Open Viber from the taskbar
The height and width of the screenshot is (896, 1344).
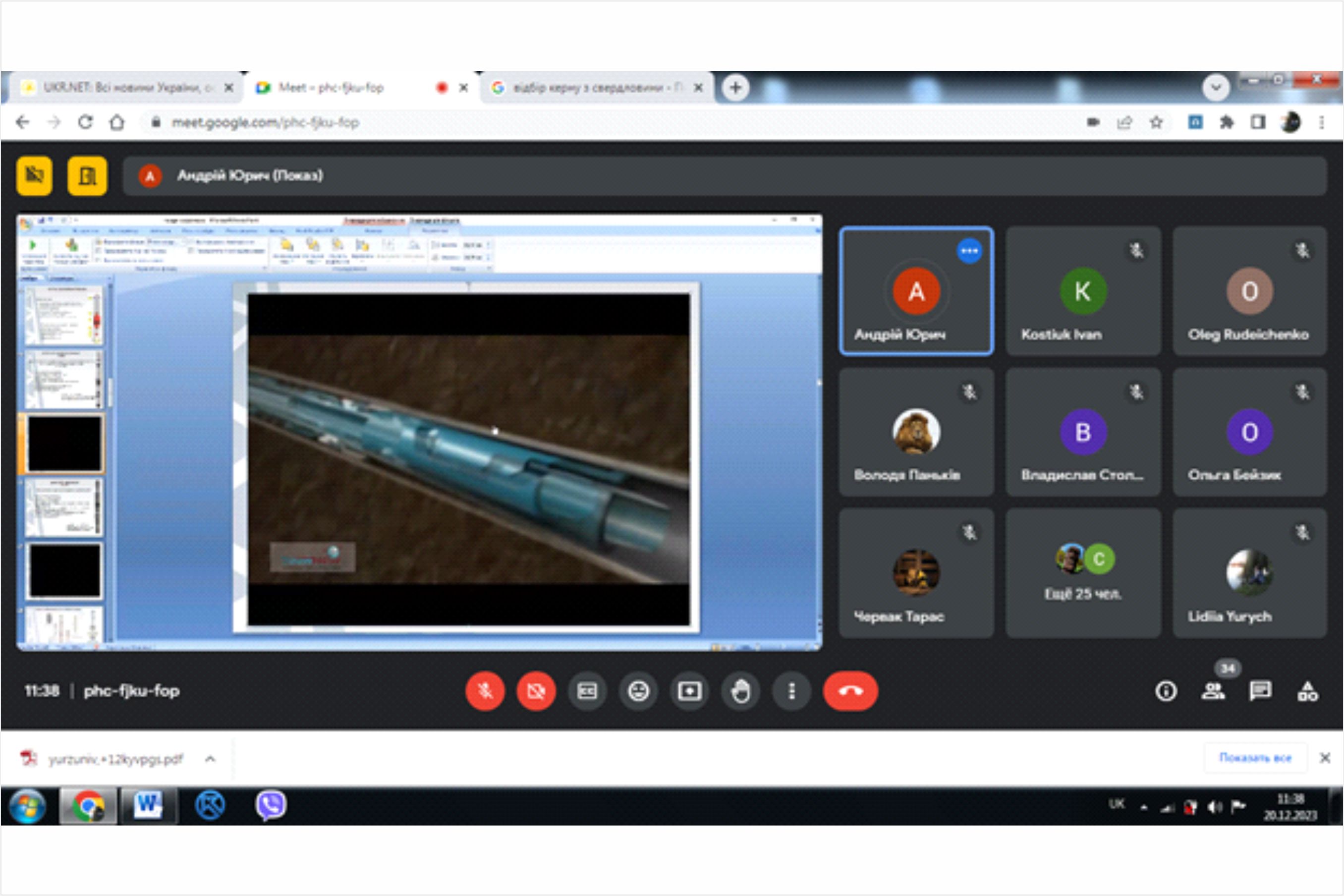tap(270, 805)
